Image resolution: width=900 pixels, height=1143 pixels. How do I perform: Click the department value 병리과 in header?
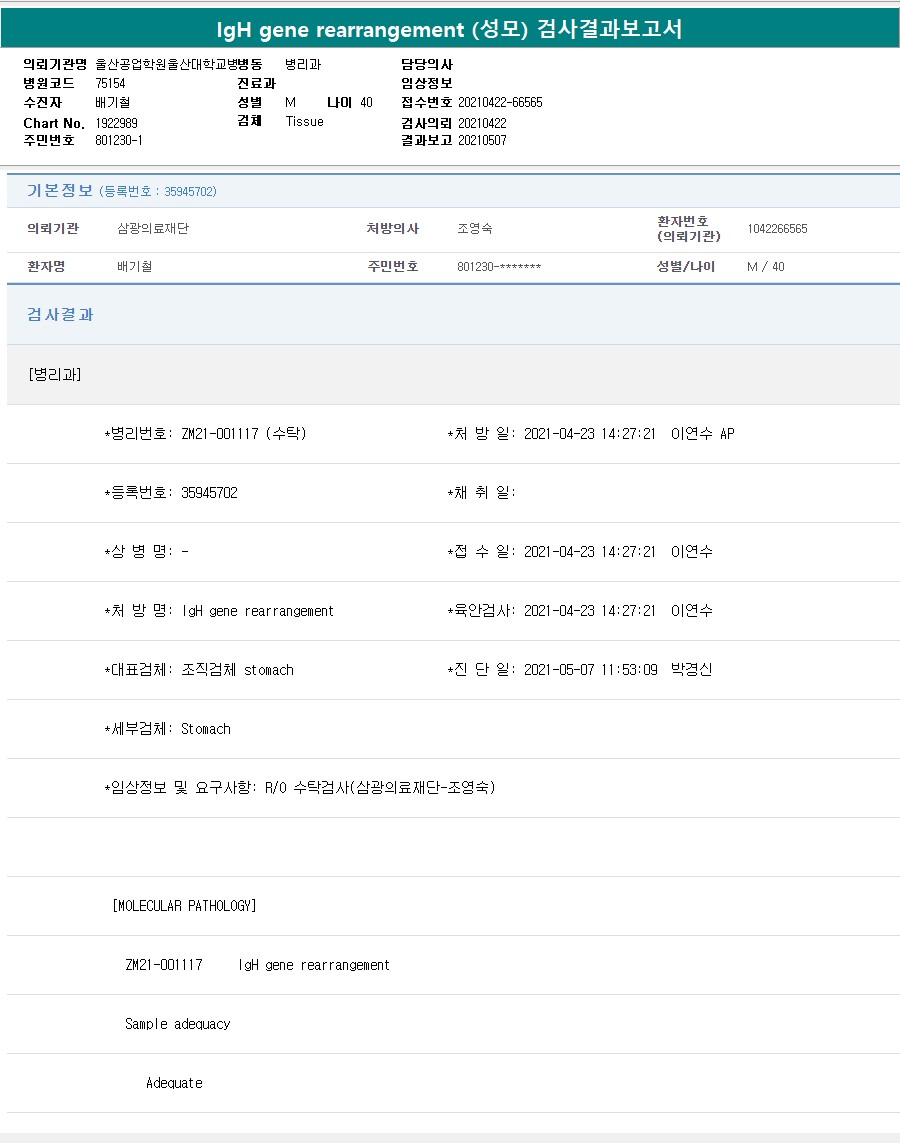coord(303,64)
